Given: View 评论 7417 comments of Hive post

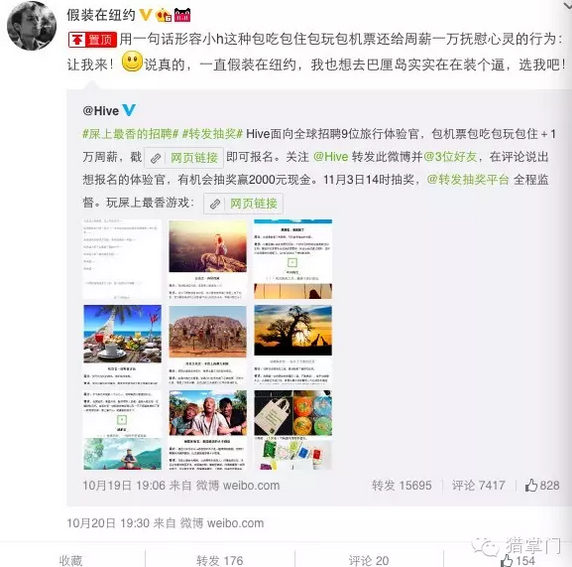Looking at the screenshot, I should click(478, 485).
